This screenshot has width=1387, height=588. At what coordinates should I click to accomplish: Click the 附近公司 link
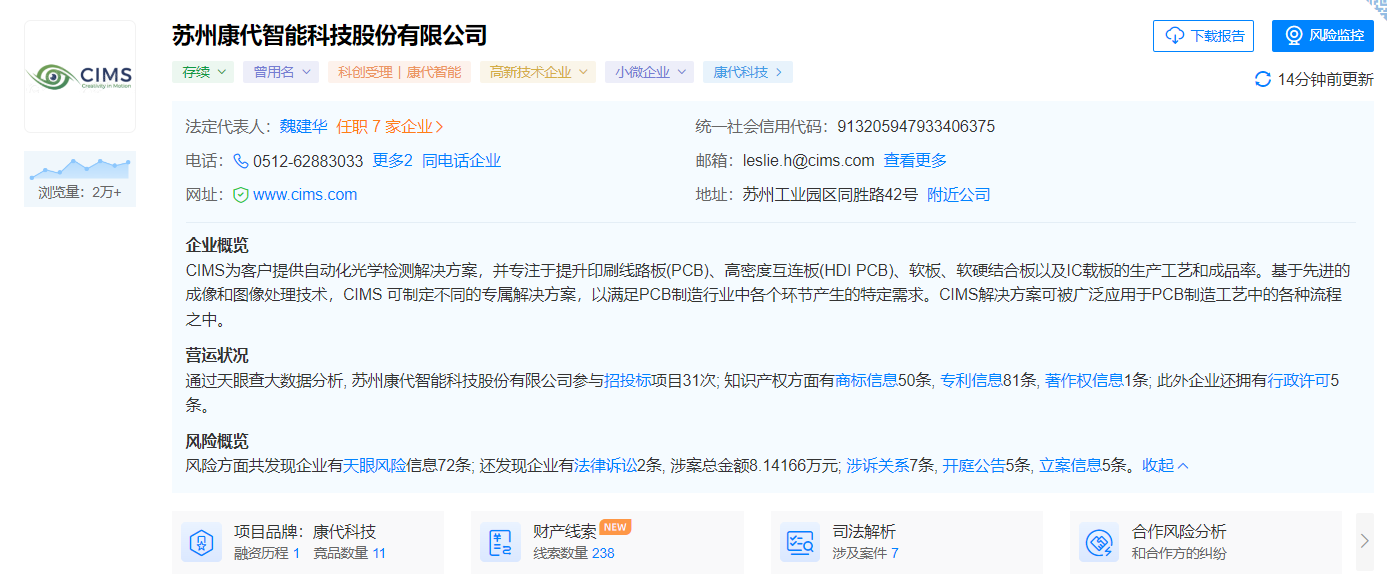click(958, 195)
